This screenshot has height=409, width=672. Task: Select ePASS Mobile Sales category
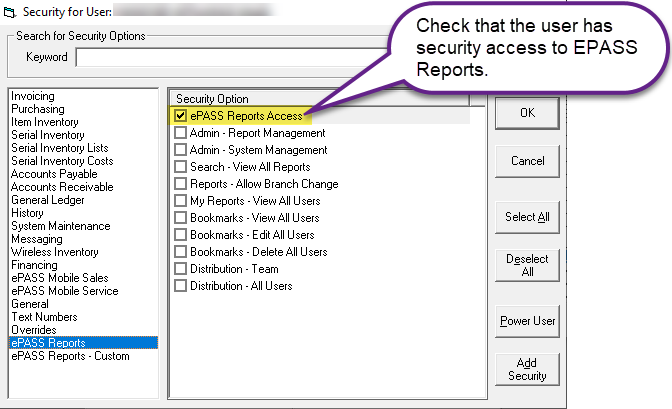[60, 278]
